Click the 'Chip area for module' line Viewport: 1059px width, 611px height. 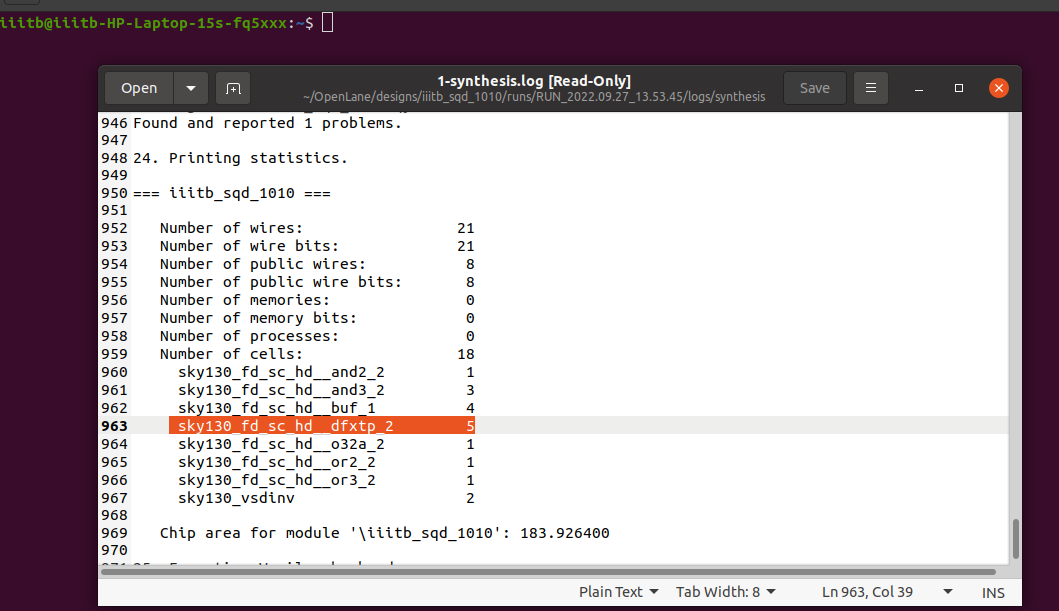pyautogui.click(x=384, y=533)
